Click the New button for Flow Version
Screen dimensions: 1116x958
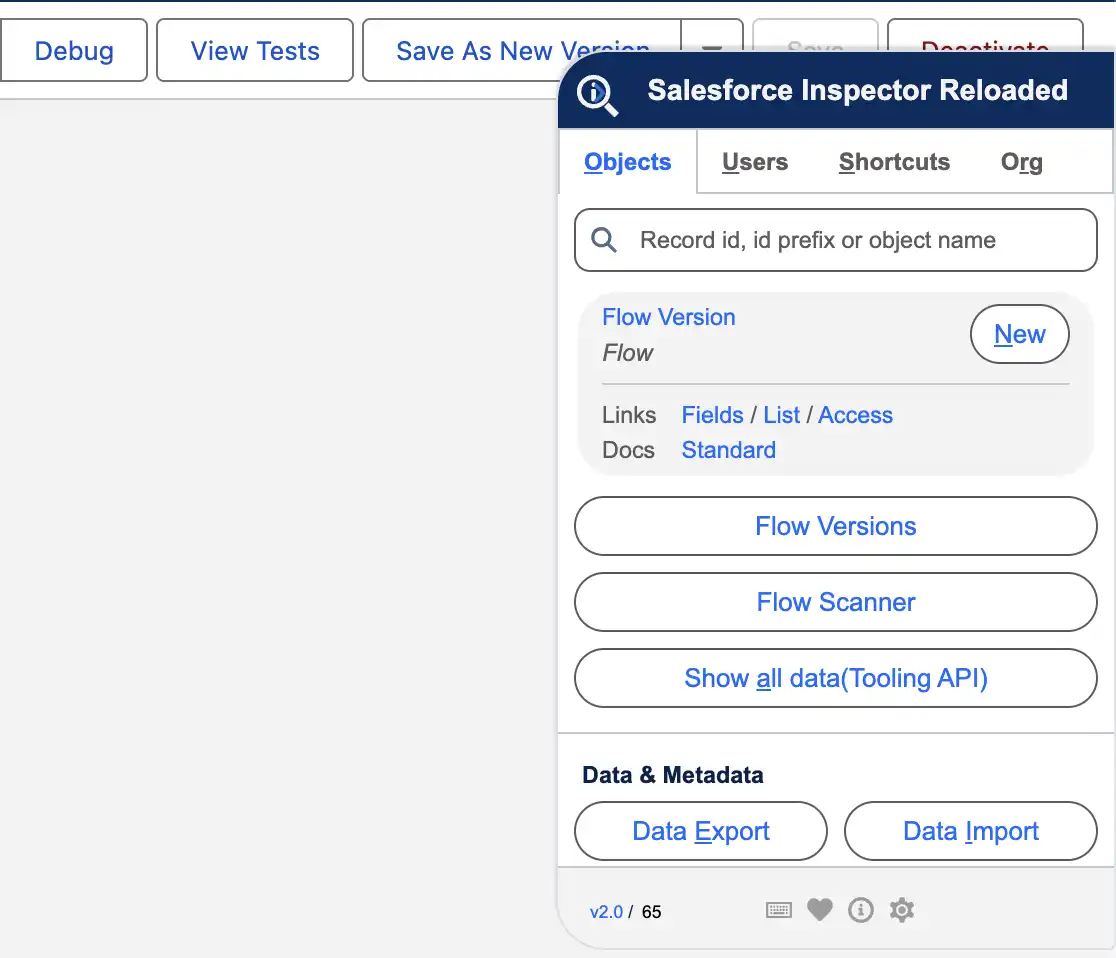[x=1019, y=335]
